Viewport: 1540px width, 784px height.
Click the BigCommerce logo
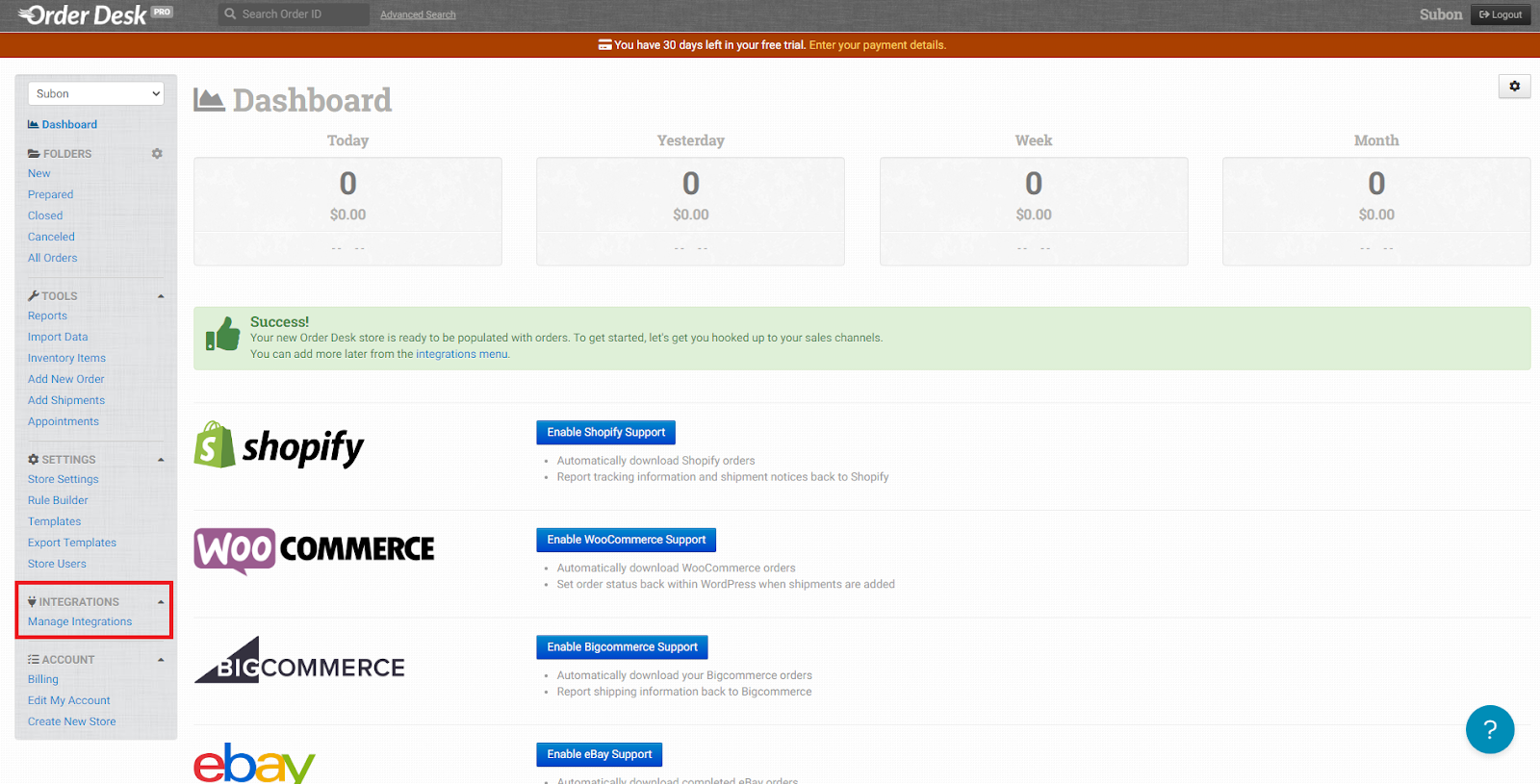[299, 660]
